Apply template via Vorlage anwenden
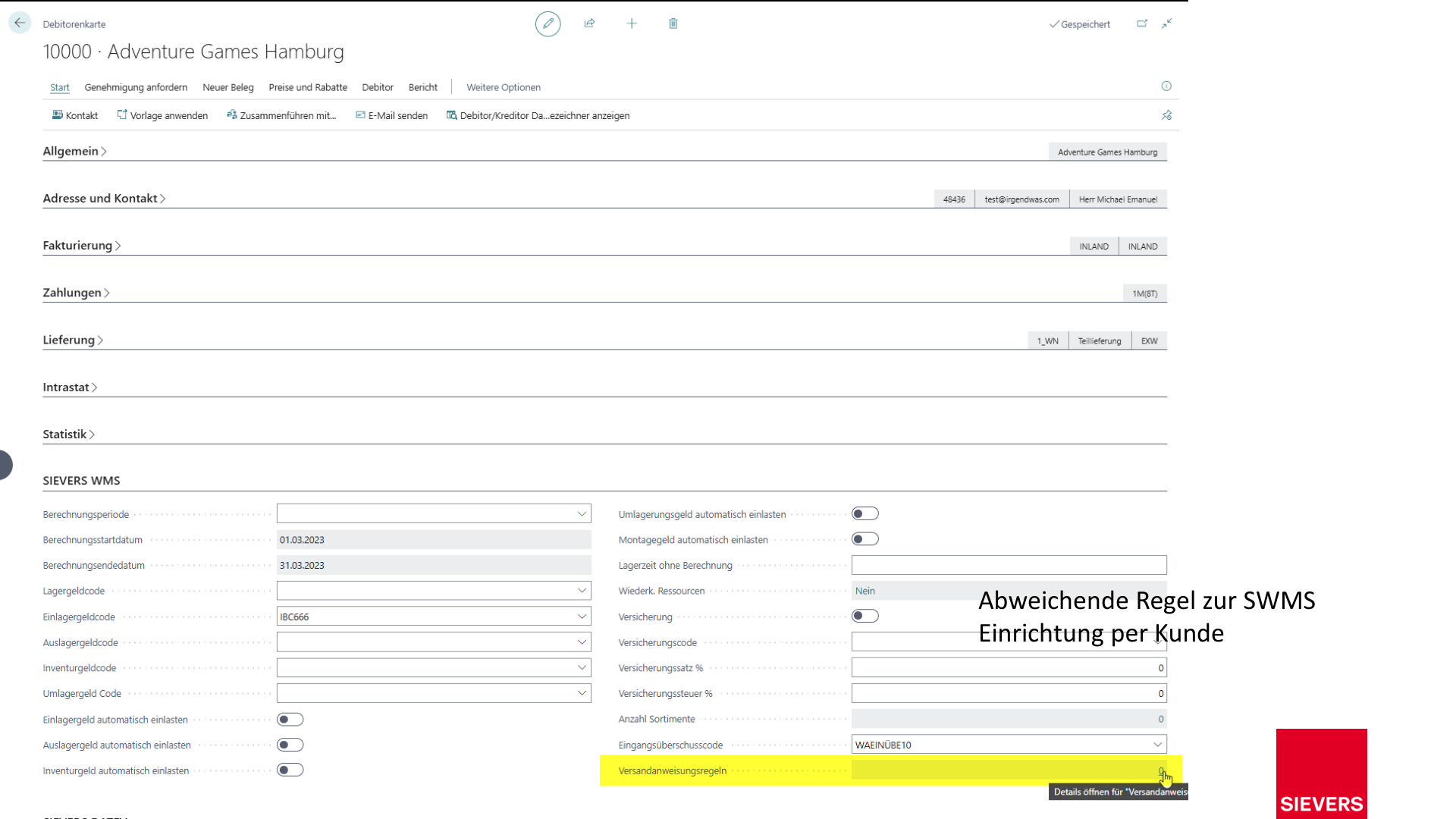The width and height of the screenshot is (1456, 819). pyautogui.click(x=162, y=115)
